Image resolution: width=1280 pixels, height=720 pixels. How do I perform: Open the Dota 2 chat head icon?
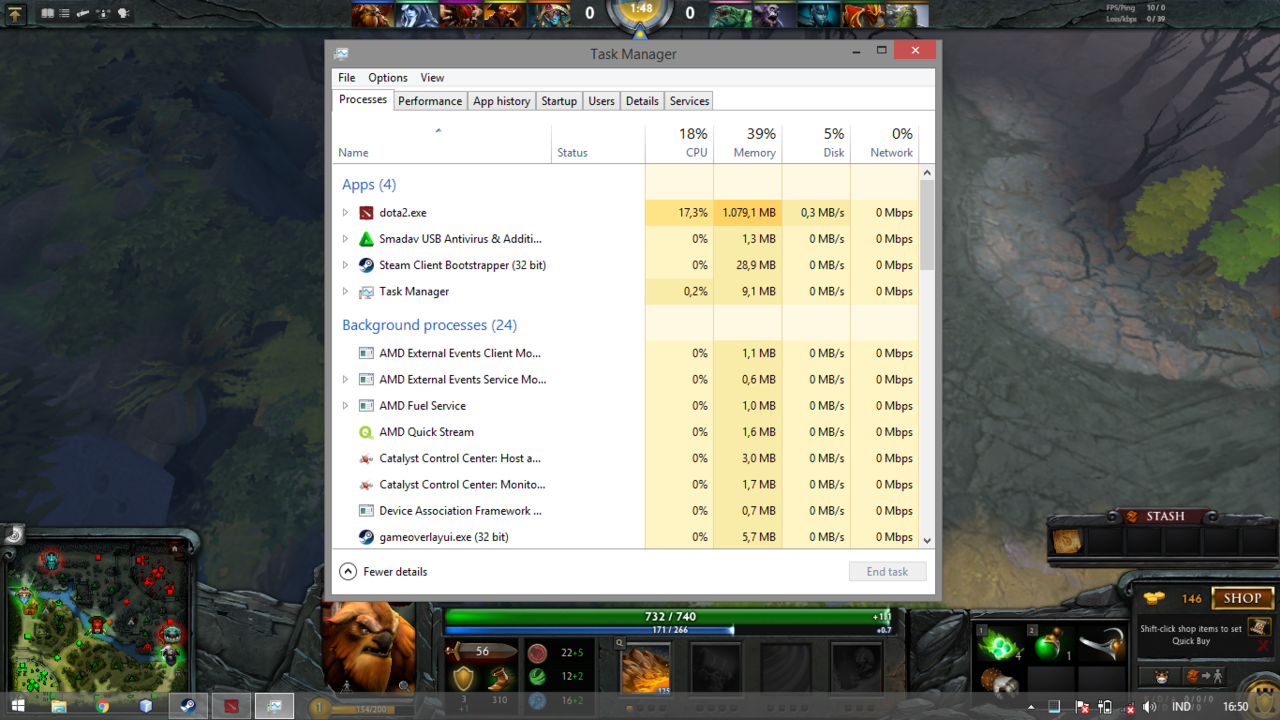pos(124,14)
